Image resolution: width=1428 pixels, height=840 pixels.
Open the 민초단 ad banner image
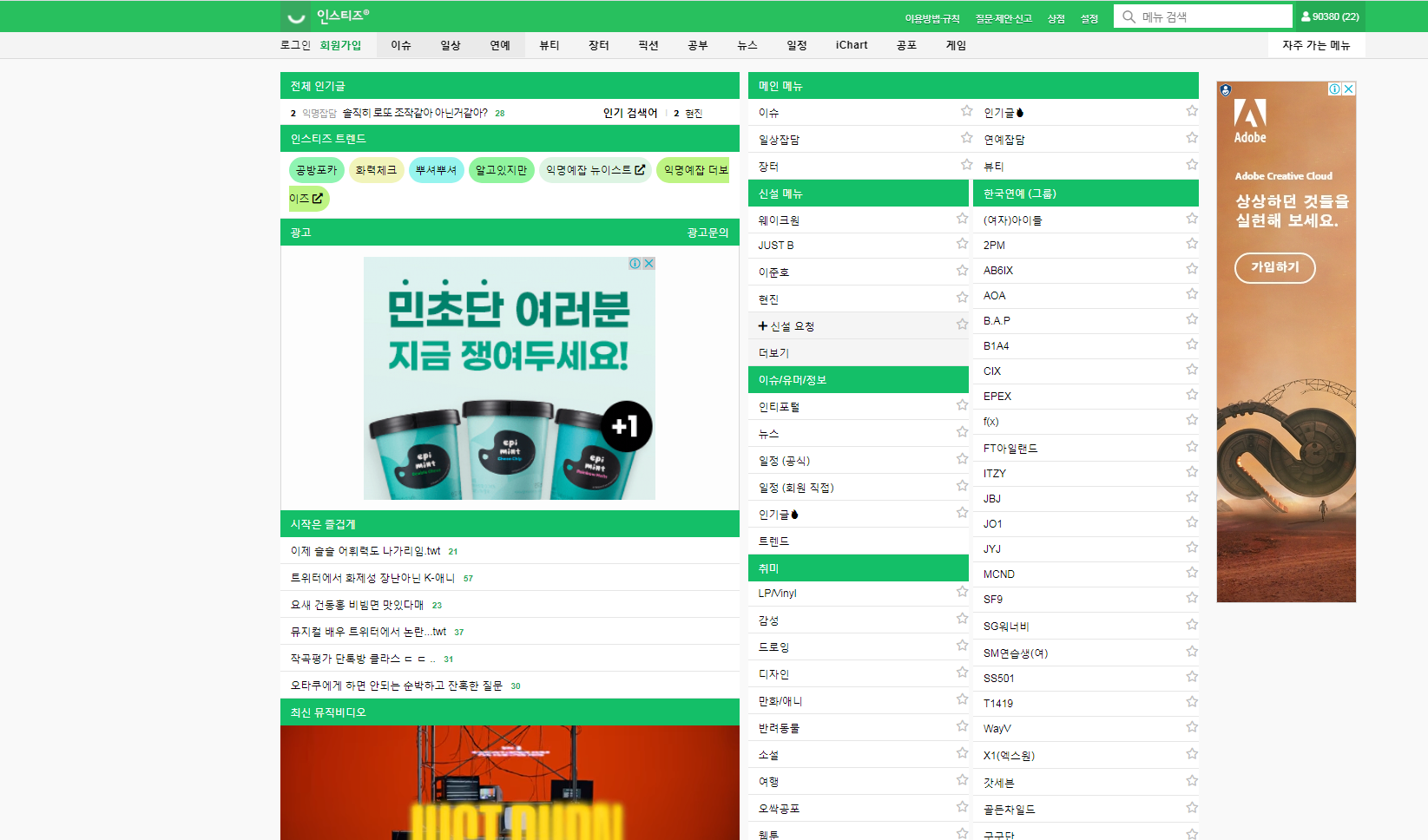pyautogui.click(x=510, y=378)
